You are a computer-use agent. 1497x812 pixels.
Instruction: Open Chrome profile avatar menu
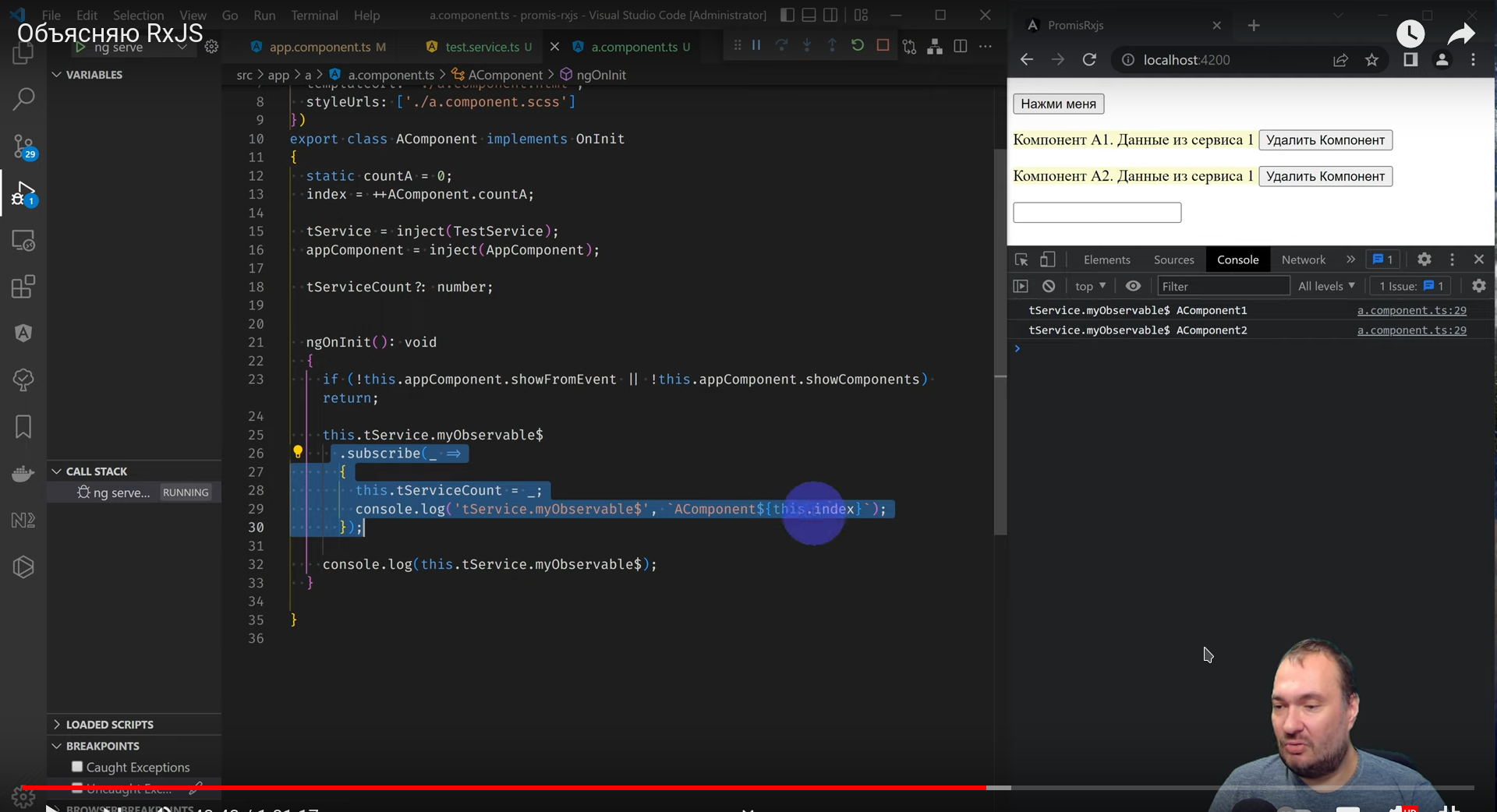1442,60
